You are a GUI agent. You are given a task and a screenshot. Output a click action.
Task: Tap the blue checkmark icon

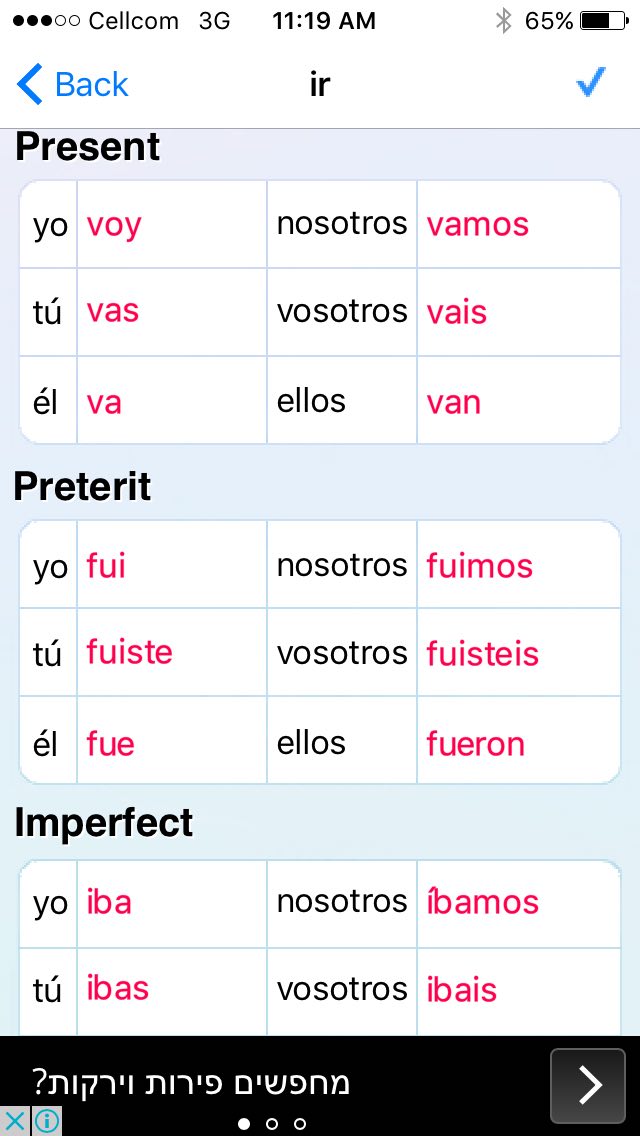point(591,83)
